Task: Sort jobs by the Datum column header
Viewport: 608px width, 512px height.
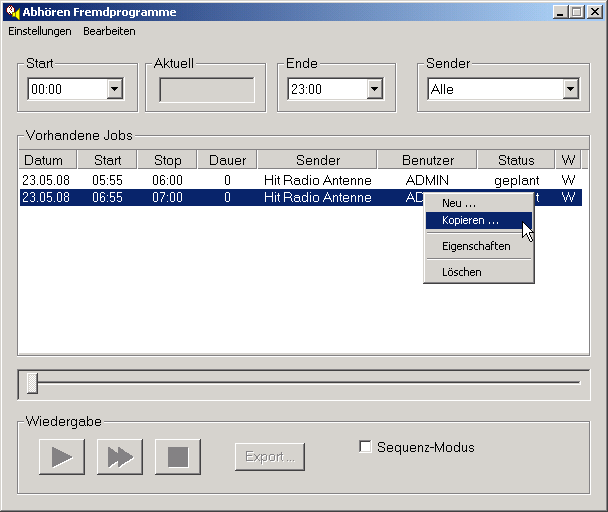Action: (x=43, y=160)
